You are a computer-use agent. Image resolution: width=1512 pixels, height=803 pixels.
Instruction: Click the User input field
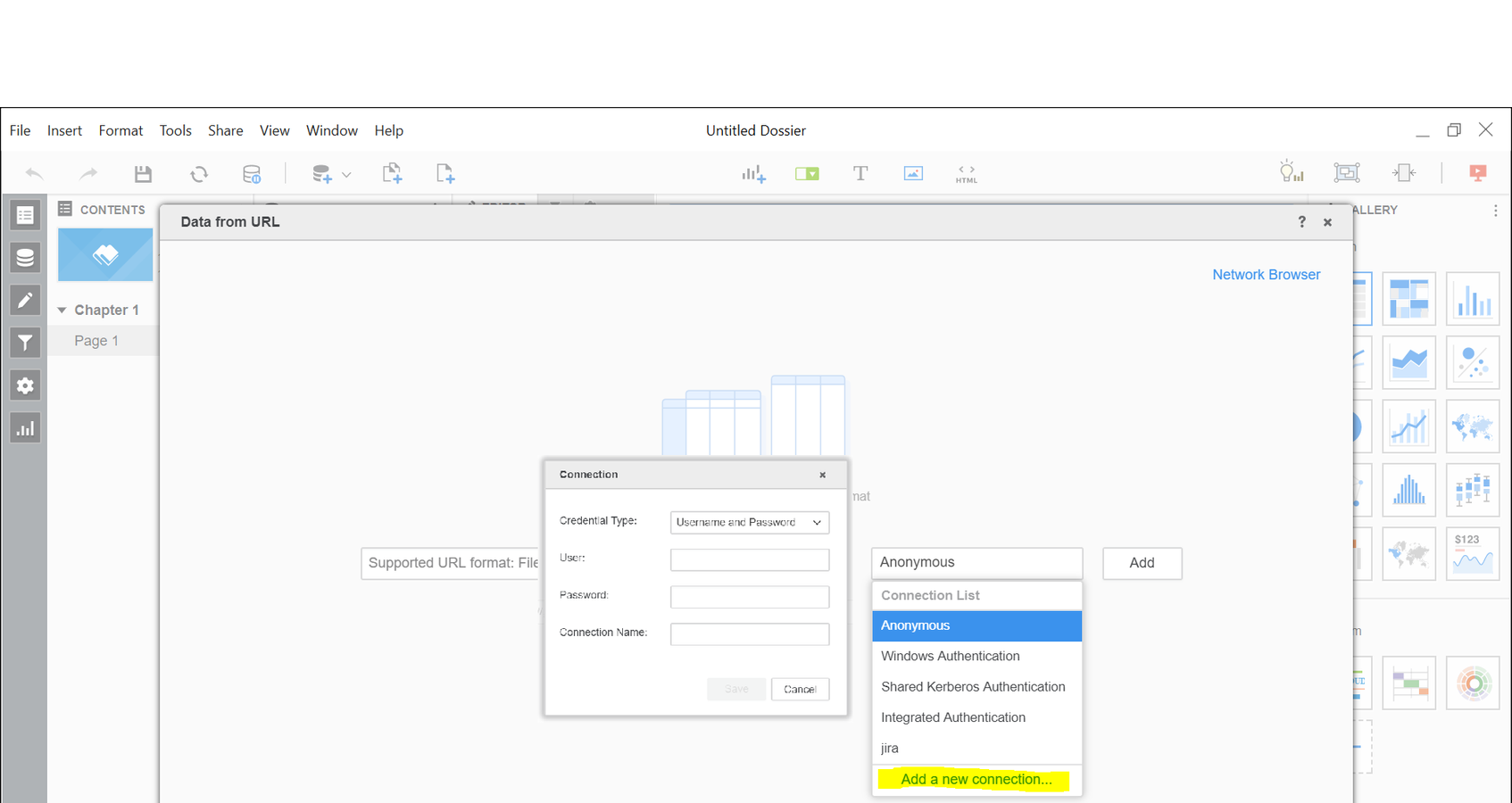point(750,559)
